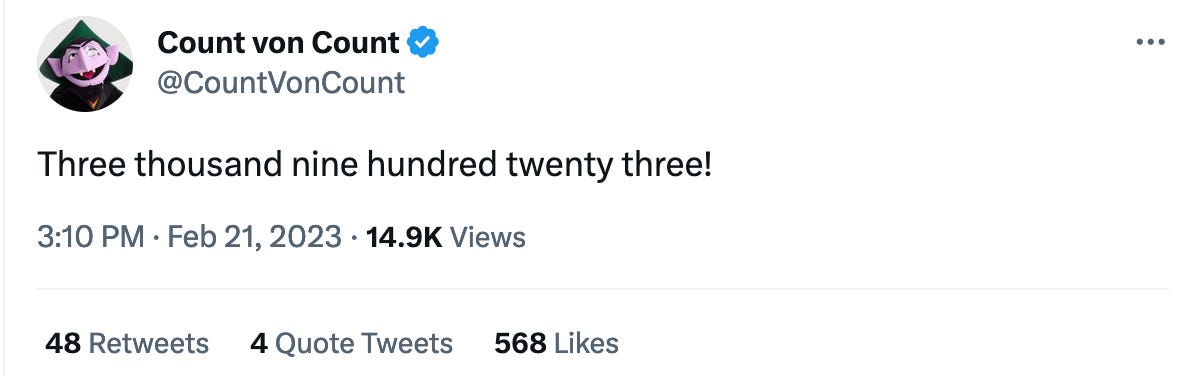Screen dimensions: 1192x376
Task: Click the blue verified checkmark badge
Action: 423,43
